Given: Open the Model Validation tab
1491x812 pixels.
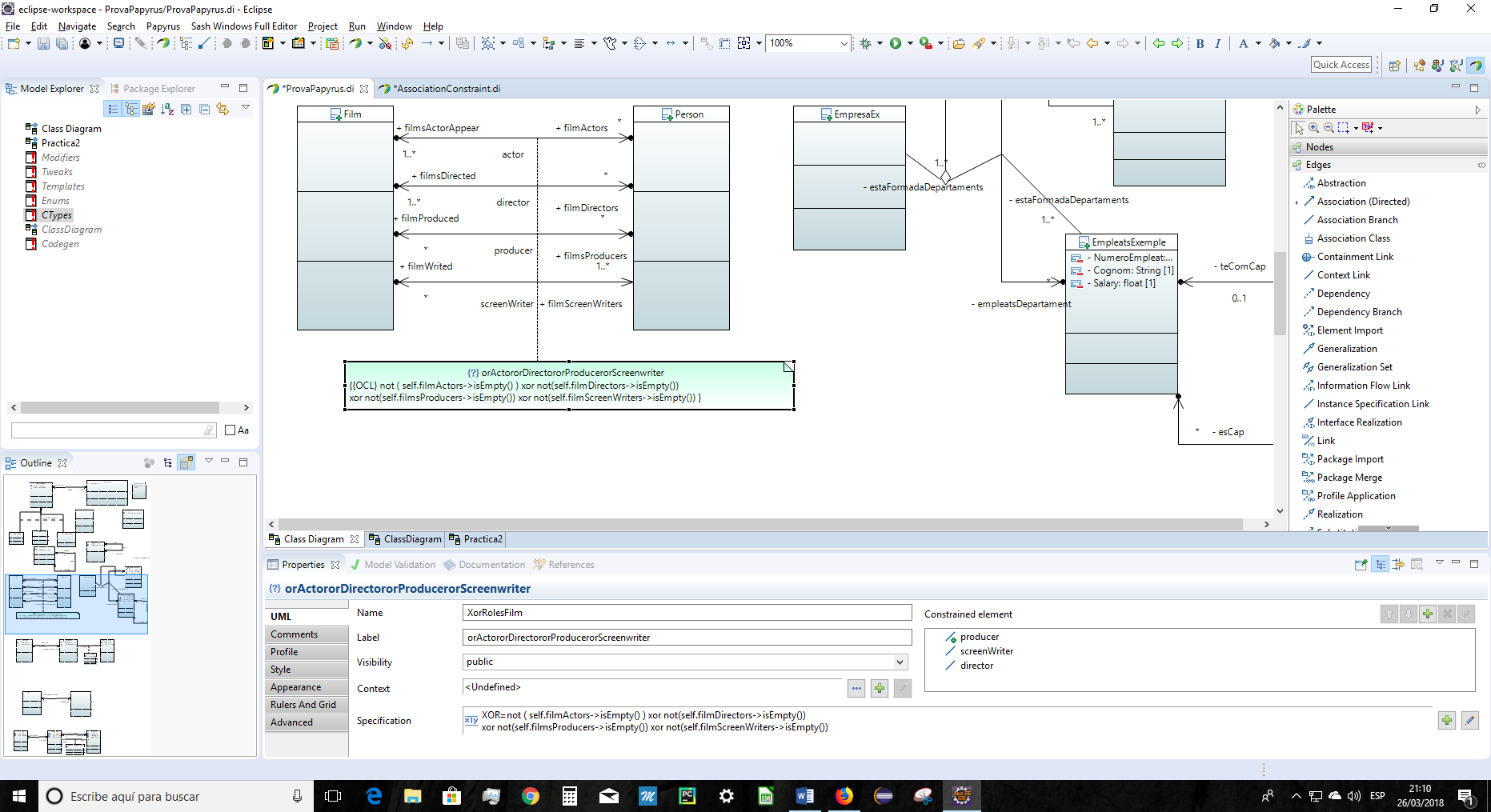Looking at the screenshot, I should (394, 565).
